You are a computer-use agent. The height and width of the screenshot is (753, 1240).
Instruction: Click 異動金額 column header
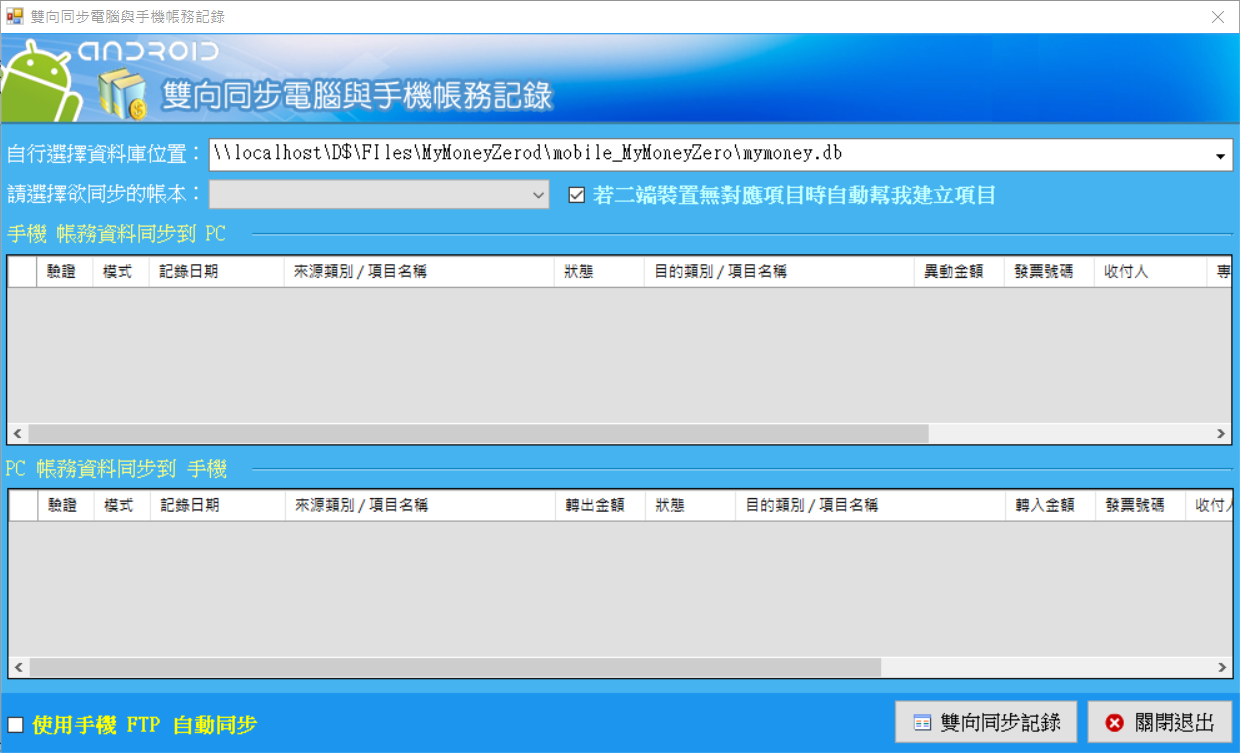pyautogui.click(x=959, y=272)
